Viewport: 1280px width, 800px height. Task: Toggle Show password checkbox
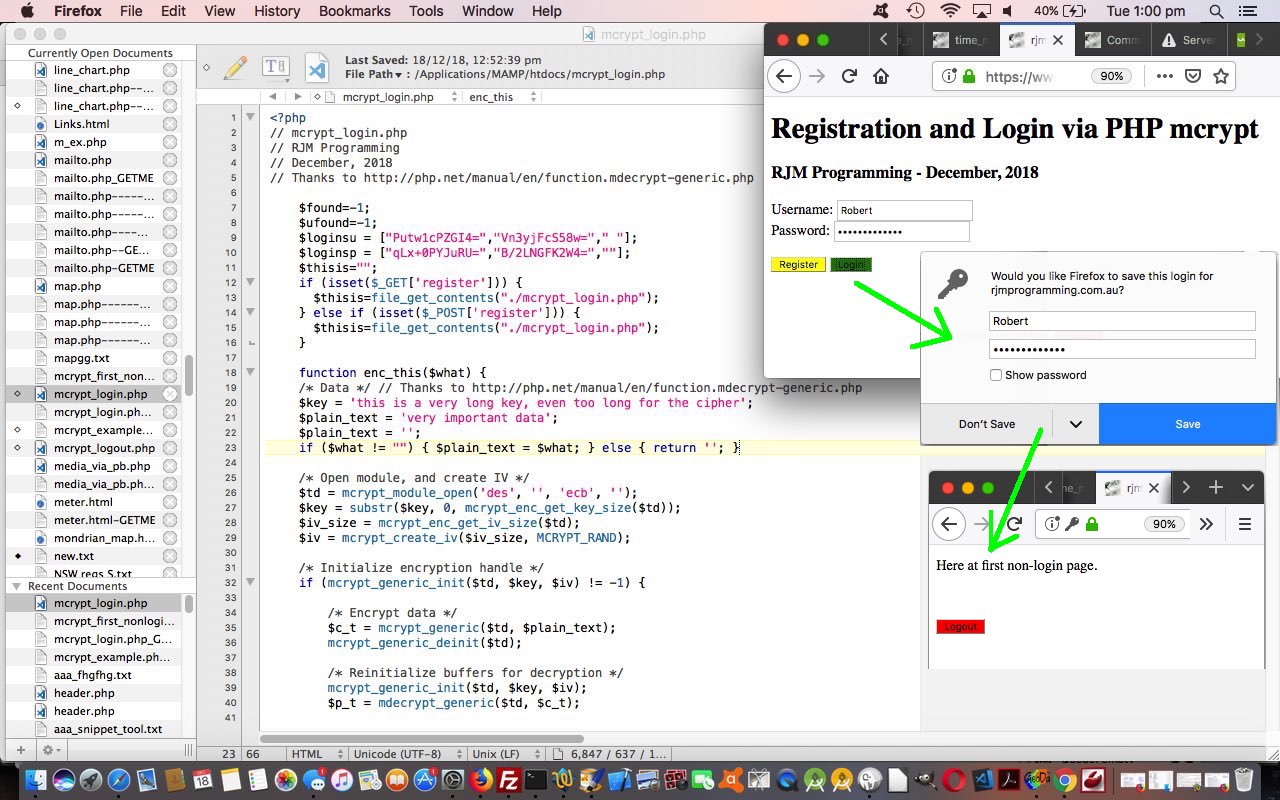point(996,375)
